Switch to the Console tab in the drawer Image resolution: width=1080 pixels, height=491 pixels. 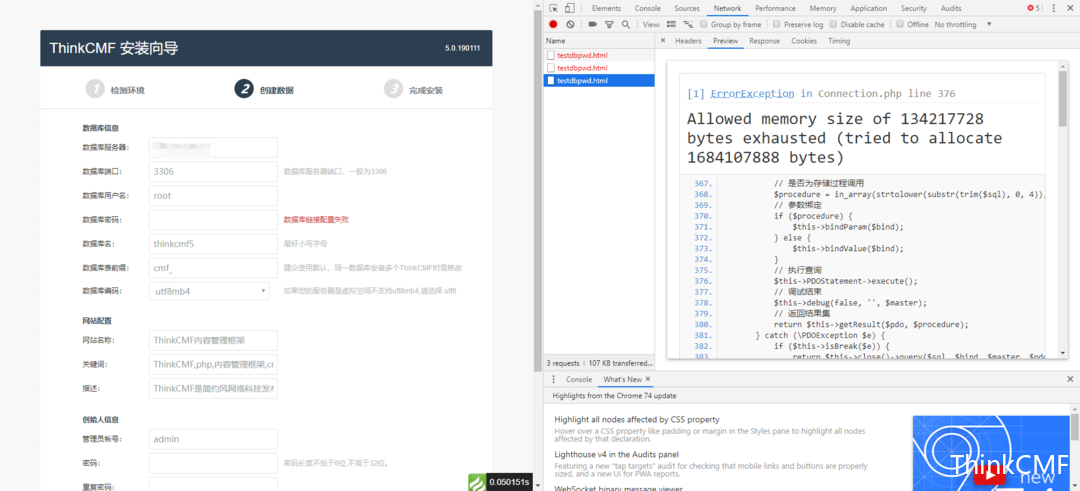click(x=579, y=379)
